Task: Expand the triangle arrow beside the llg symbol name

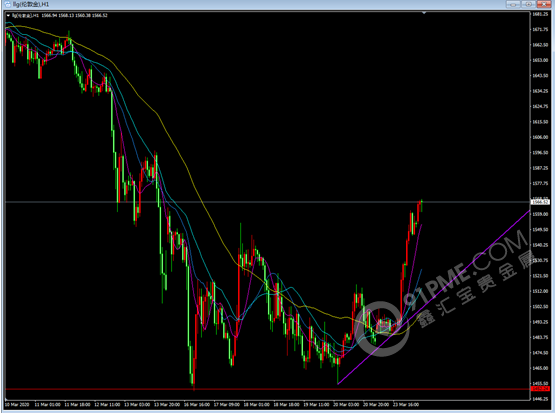Action: (x=8, y=16)
